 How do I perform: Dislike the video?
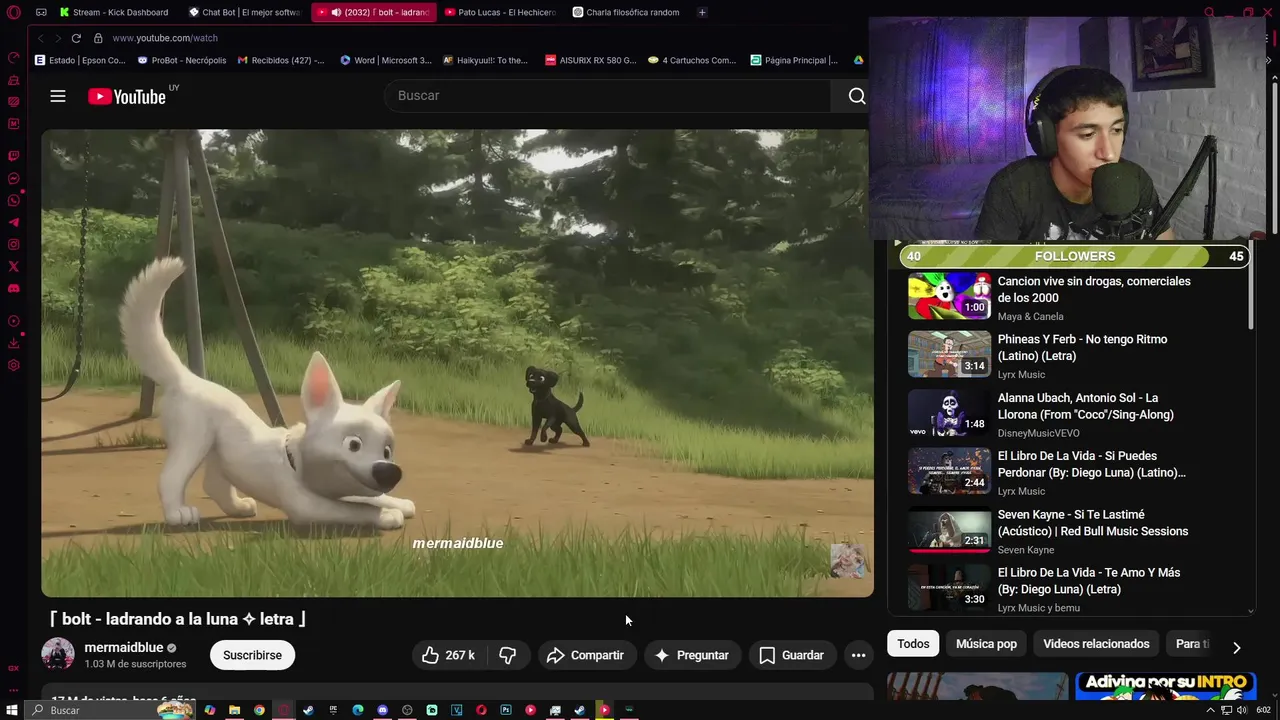(x=508, y=655)
